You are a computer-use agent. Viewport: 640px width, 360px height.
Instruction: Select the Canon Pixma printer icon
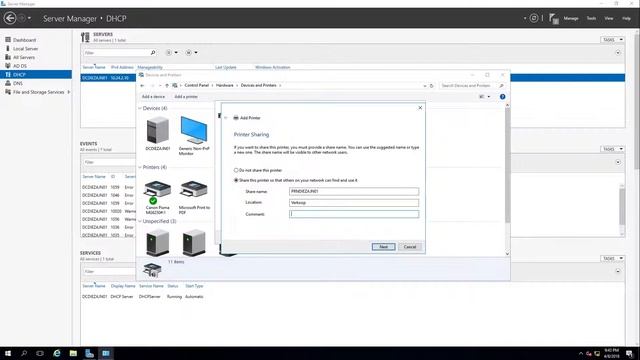[x=158, y=192]
